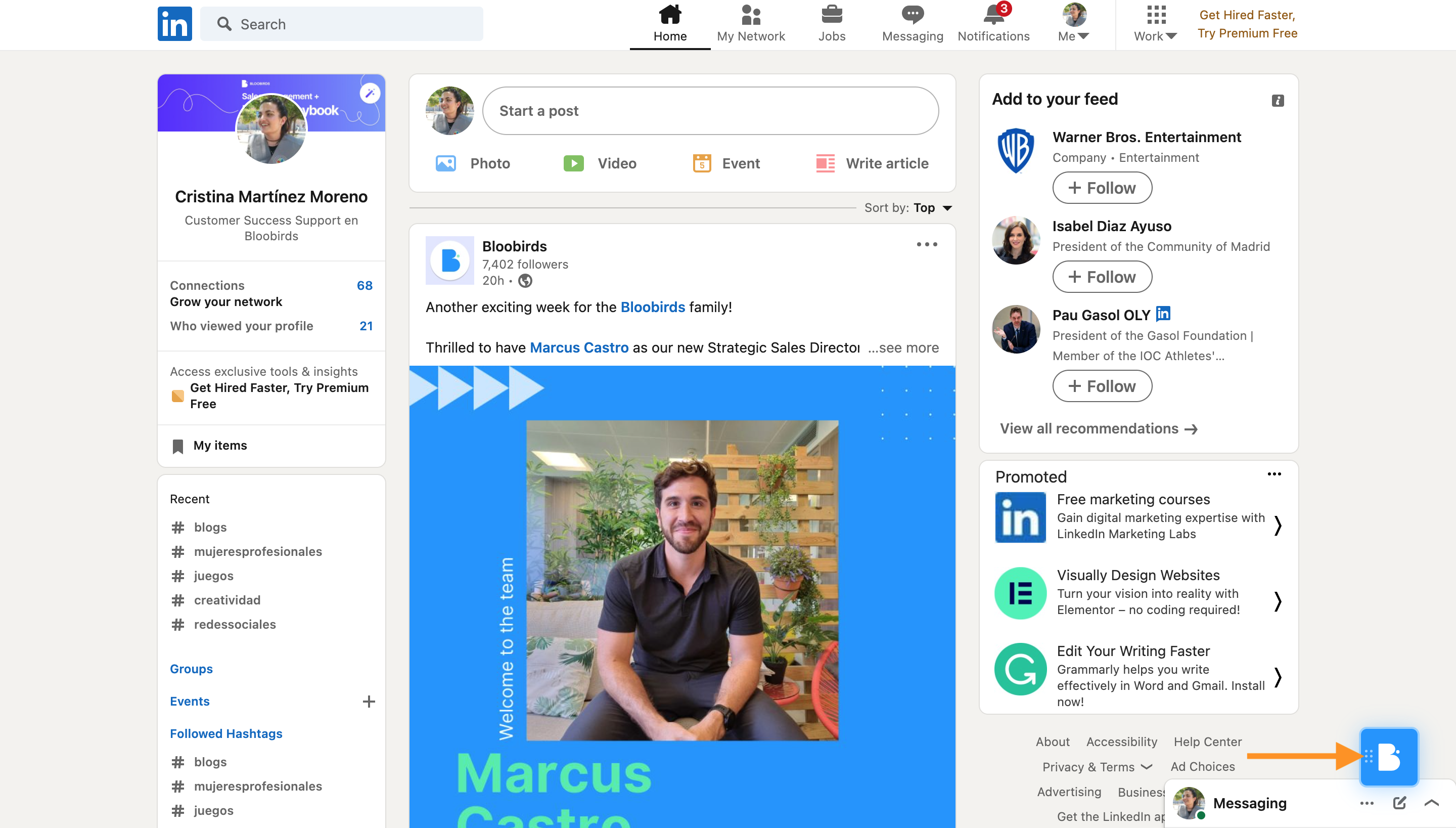Click feed info icon
Image resolution: width=1456 pixels, height=828 pixels.
click(1278, 101)
